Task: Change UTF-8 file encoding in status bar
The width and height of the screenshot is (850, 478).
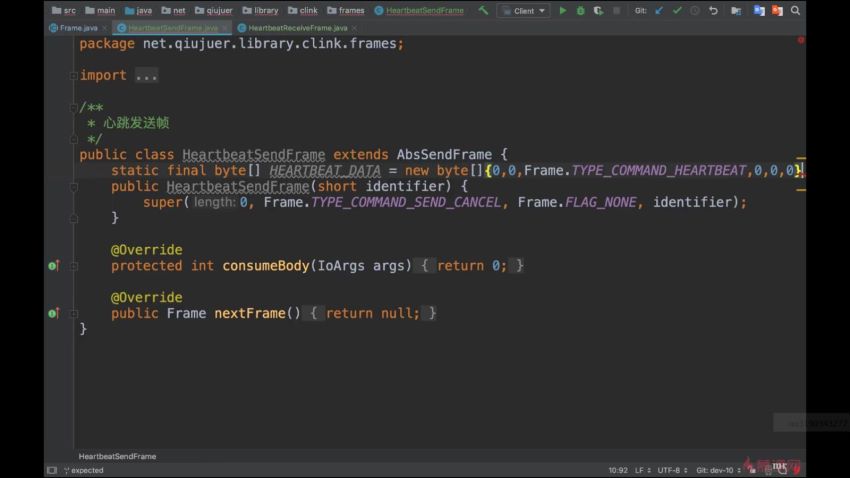Action: tap(669, 470)
